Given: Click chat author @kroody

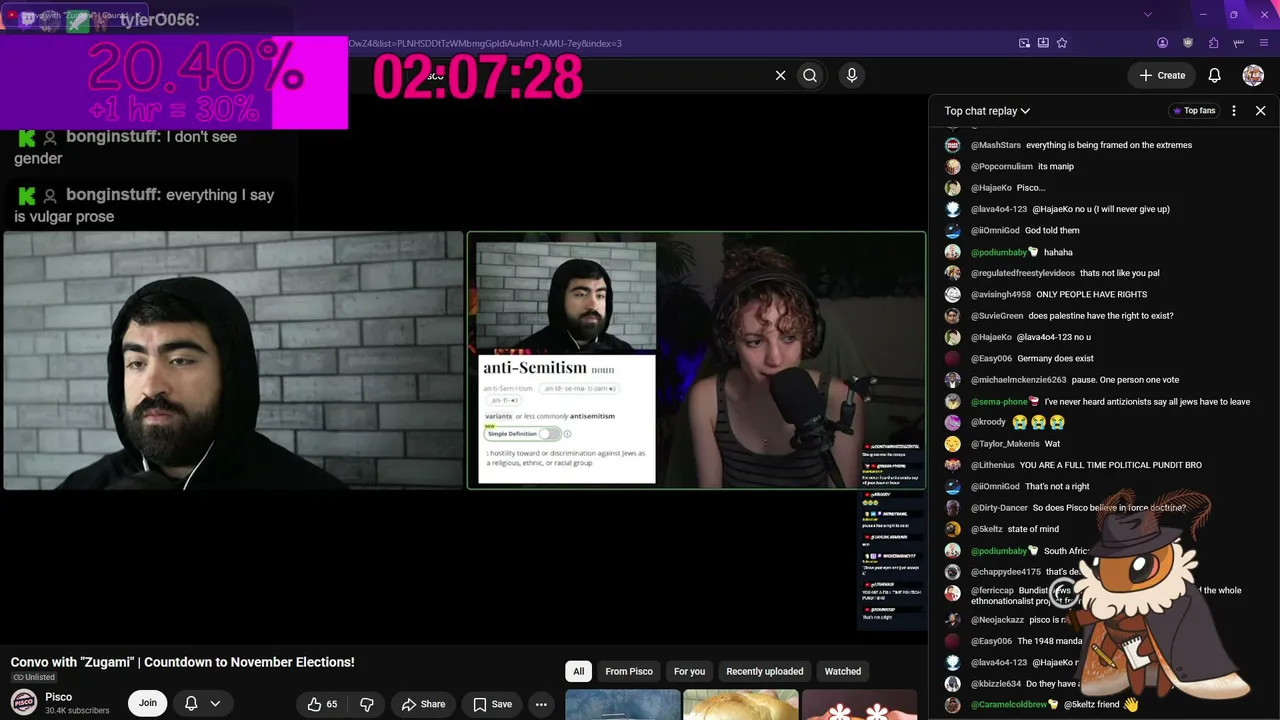Looking at the screenshot, I should tap(988, 422).
